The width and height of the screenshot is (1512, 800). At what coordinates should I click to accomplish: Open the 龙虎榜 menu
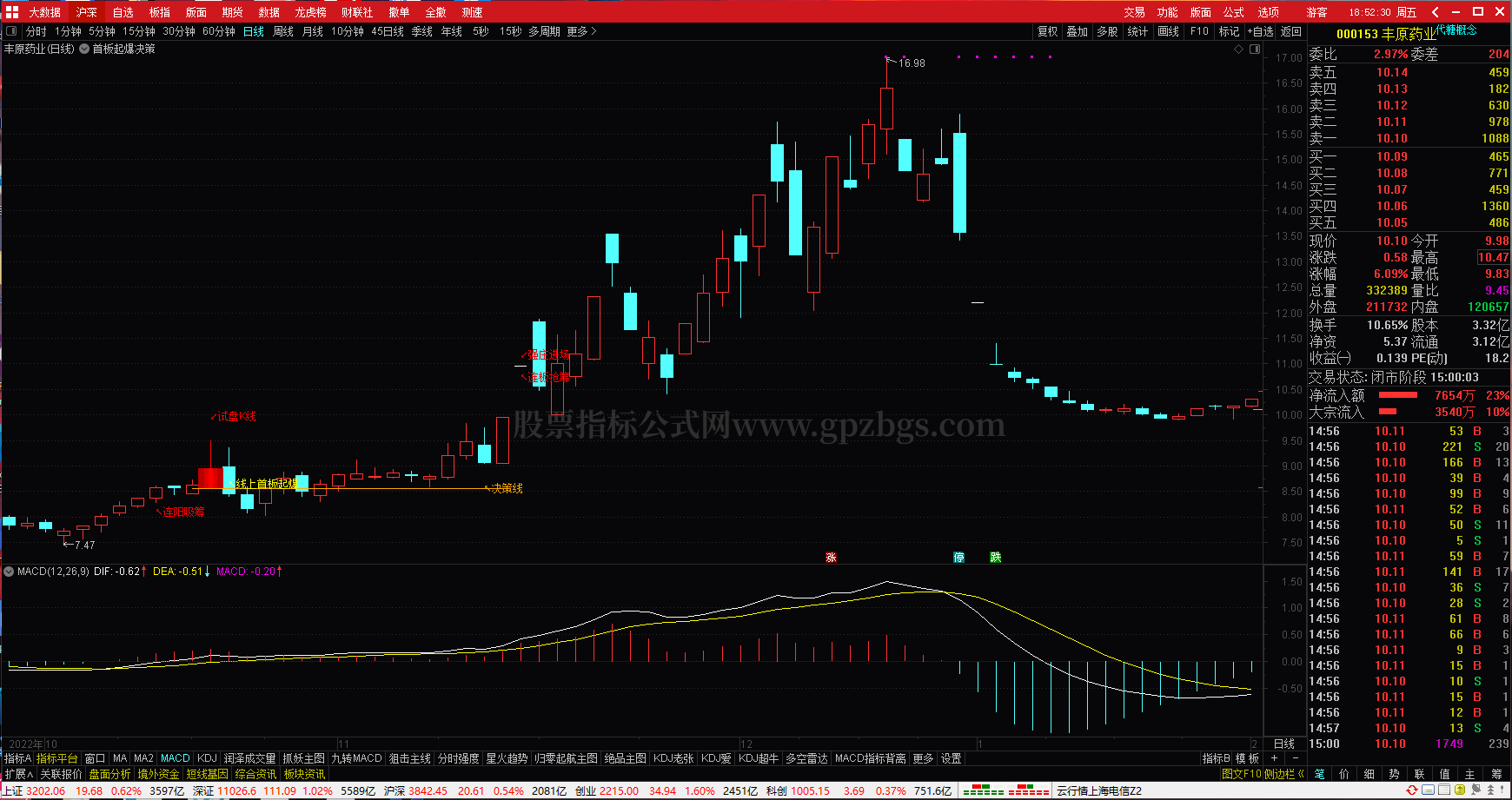click(310, 12)
